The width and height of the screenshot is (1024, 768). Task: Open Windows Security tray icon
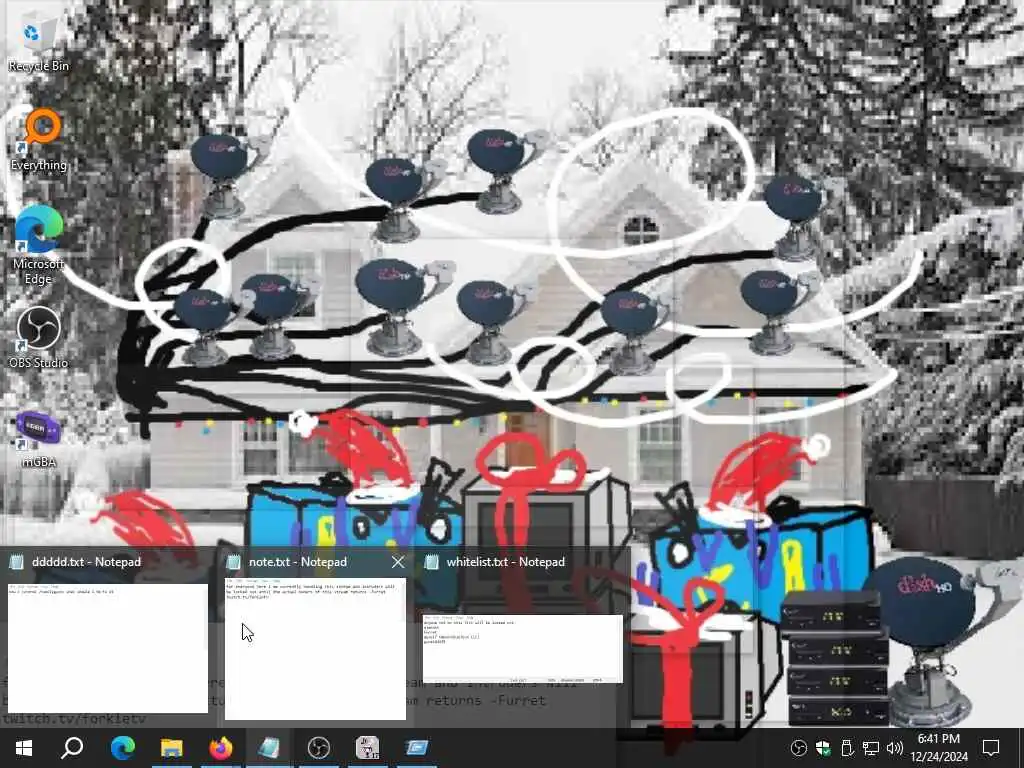pos(823,748)
